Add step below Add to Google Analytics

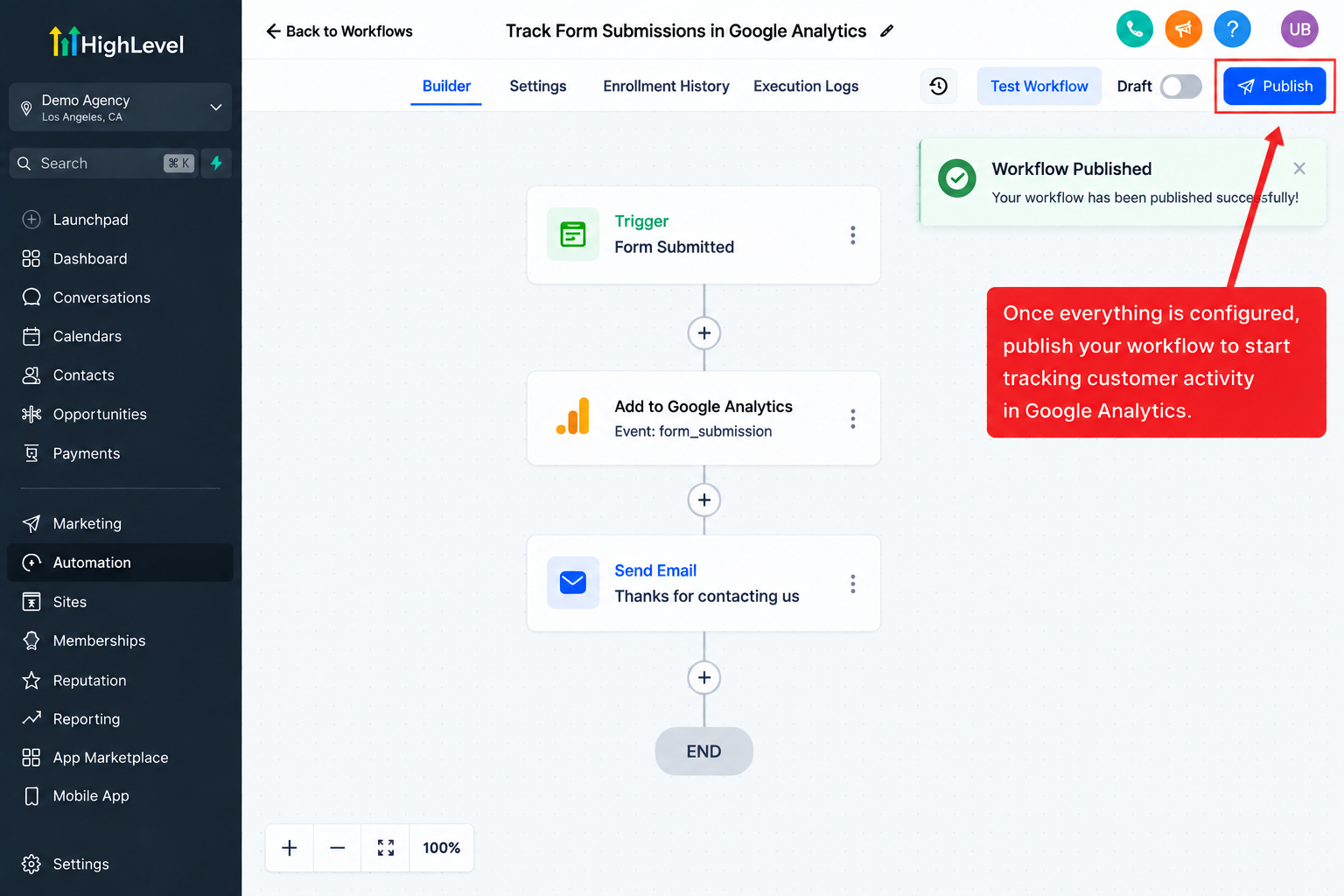click(x=704, y=500)
